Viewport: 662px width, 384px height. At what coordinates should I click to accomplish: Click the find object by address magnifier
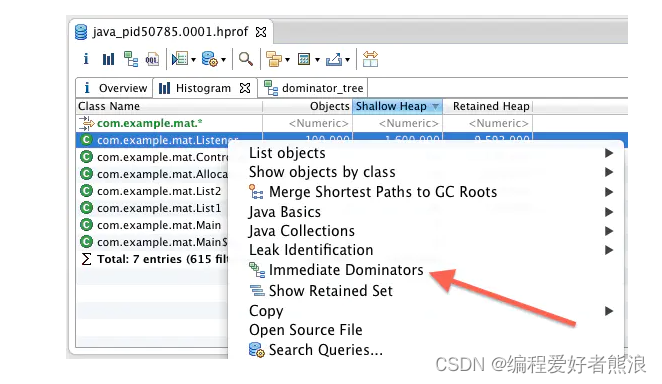246,59
